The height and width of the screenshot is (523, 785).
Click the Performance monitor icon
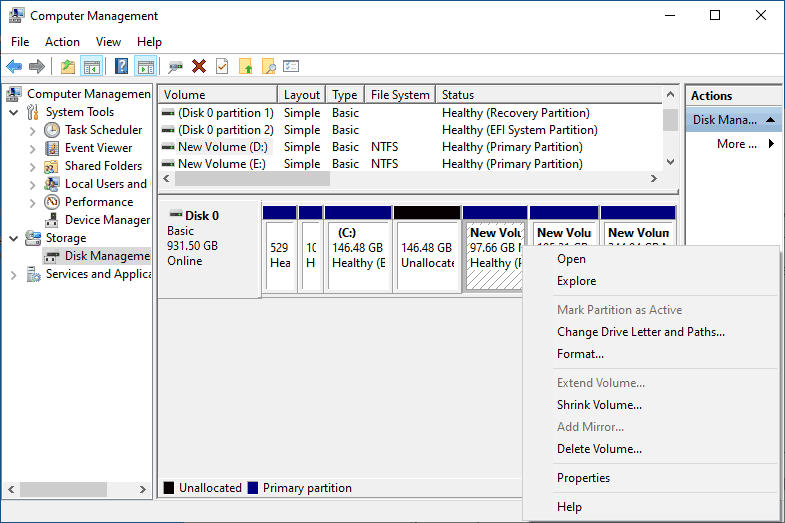tap(52, 202)
